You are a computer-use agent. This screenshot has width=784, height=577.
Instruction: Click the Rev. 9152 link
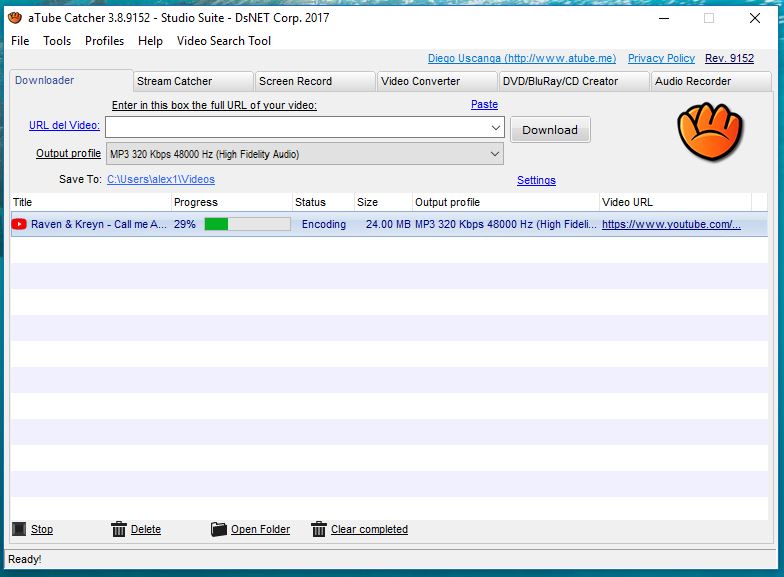coord(730,58)
